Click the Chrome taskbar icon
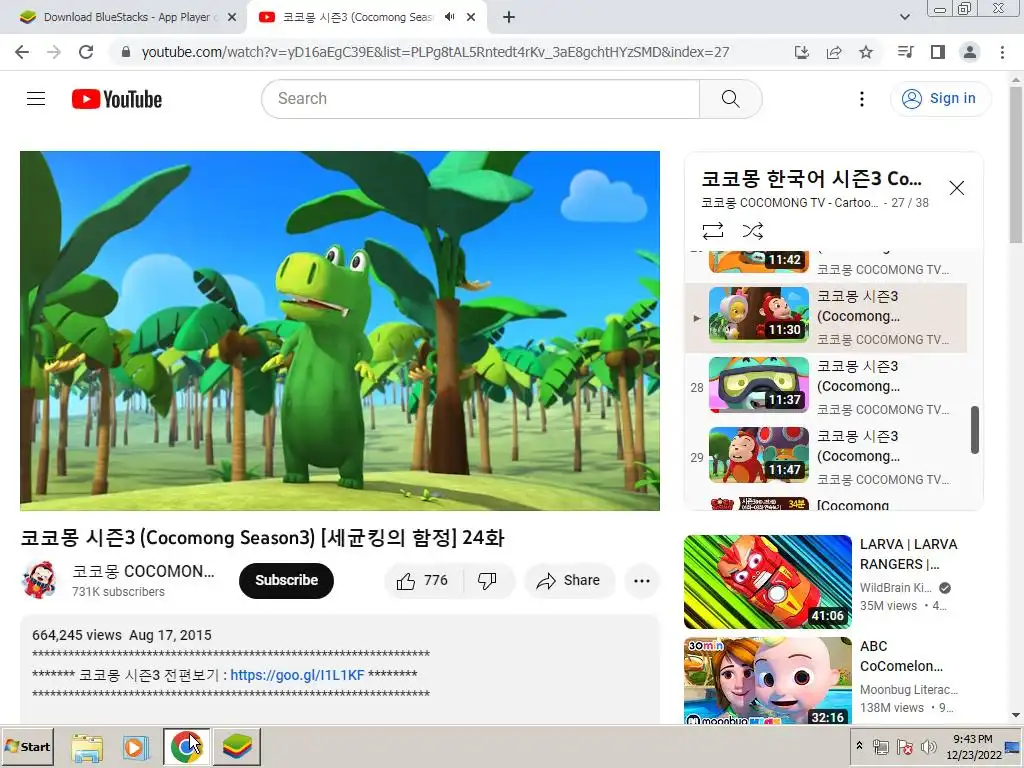This screenshot has height=768, width=1024. pos(187,747)
